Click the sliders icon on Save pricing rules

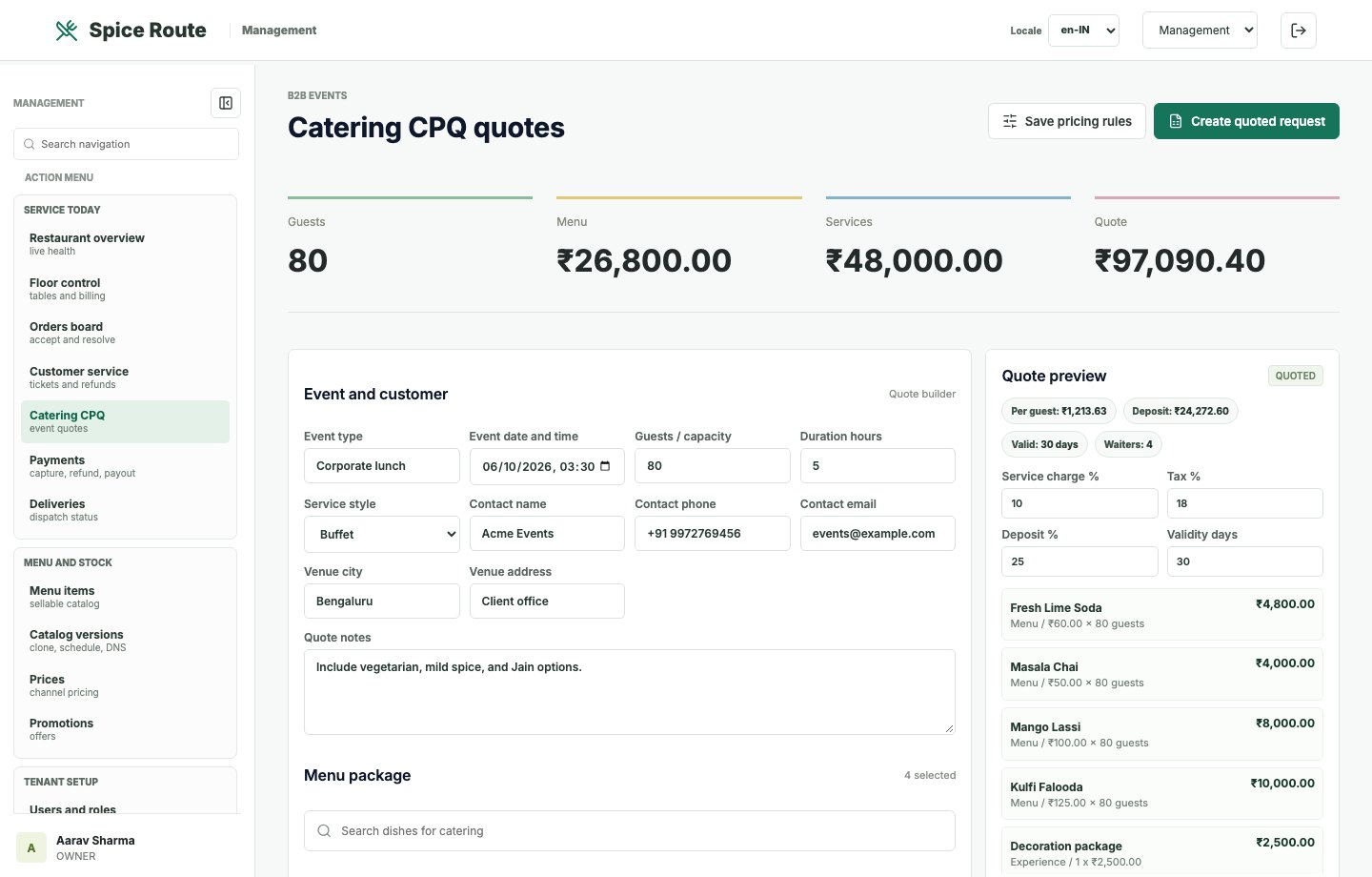1010,121
